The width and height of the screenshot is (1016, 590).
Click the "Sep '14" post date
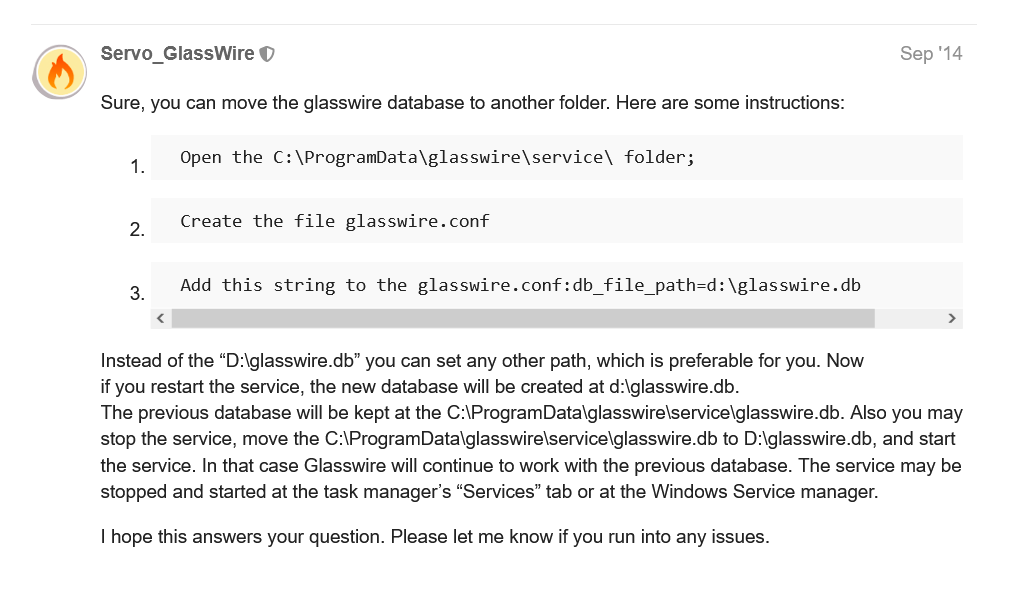[930, 54]
